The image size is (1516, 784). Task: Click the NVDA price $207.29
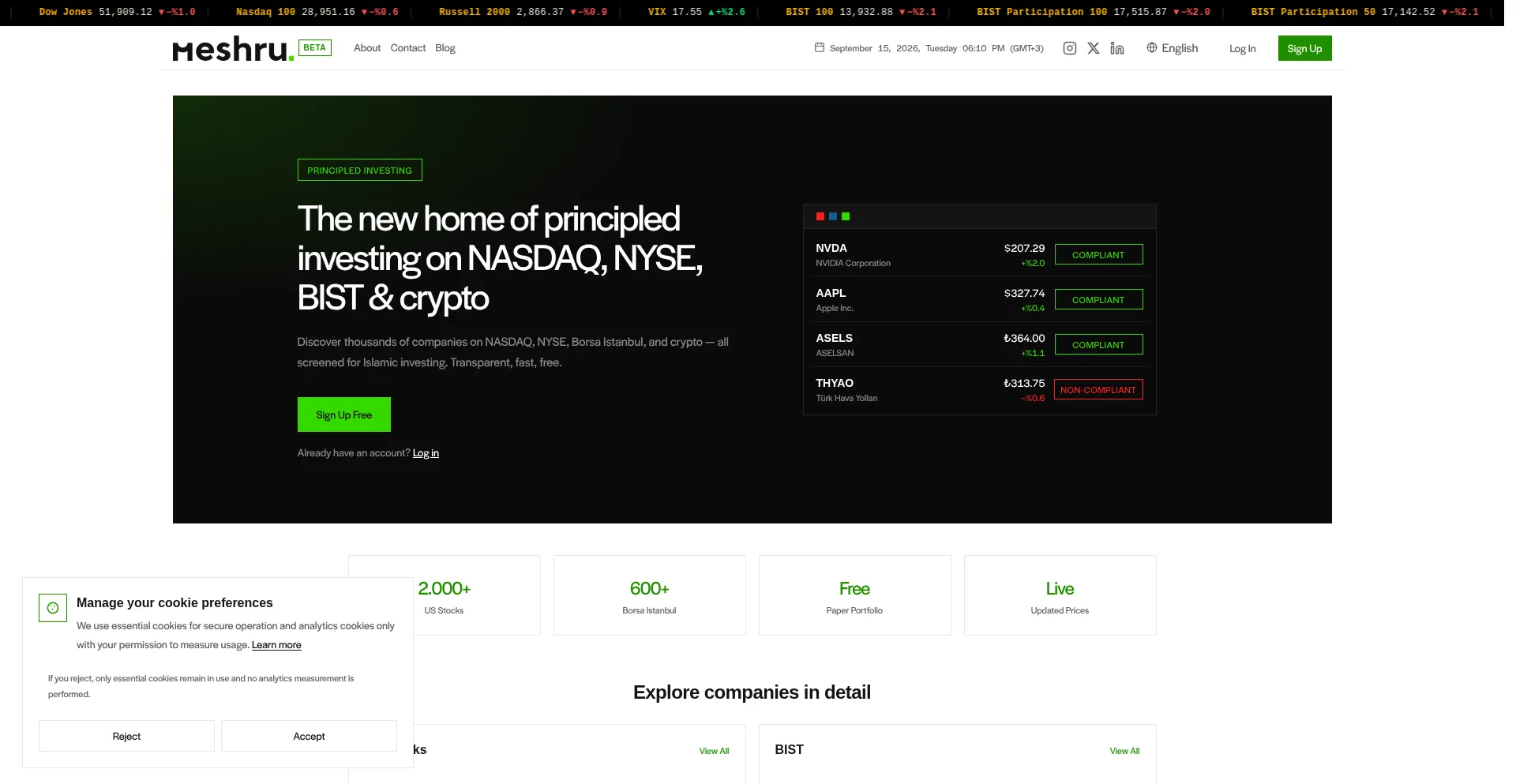(x=1024, y=248)
